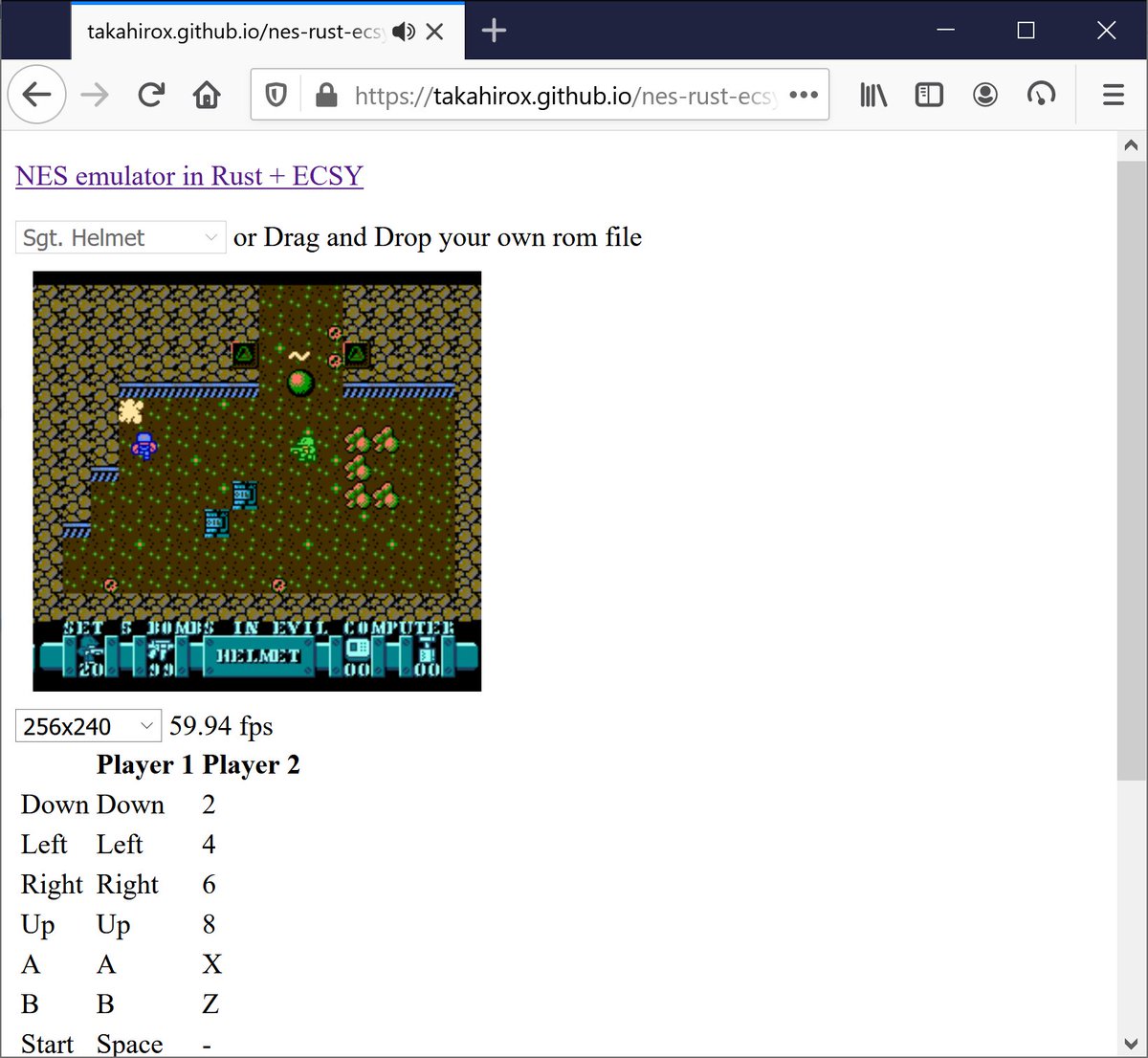
Task: Open the hamburger application menu
Action: pyautogui.click(x=1113, y=95)
